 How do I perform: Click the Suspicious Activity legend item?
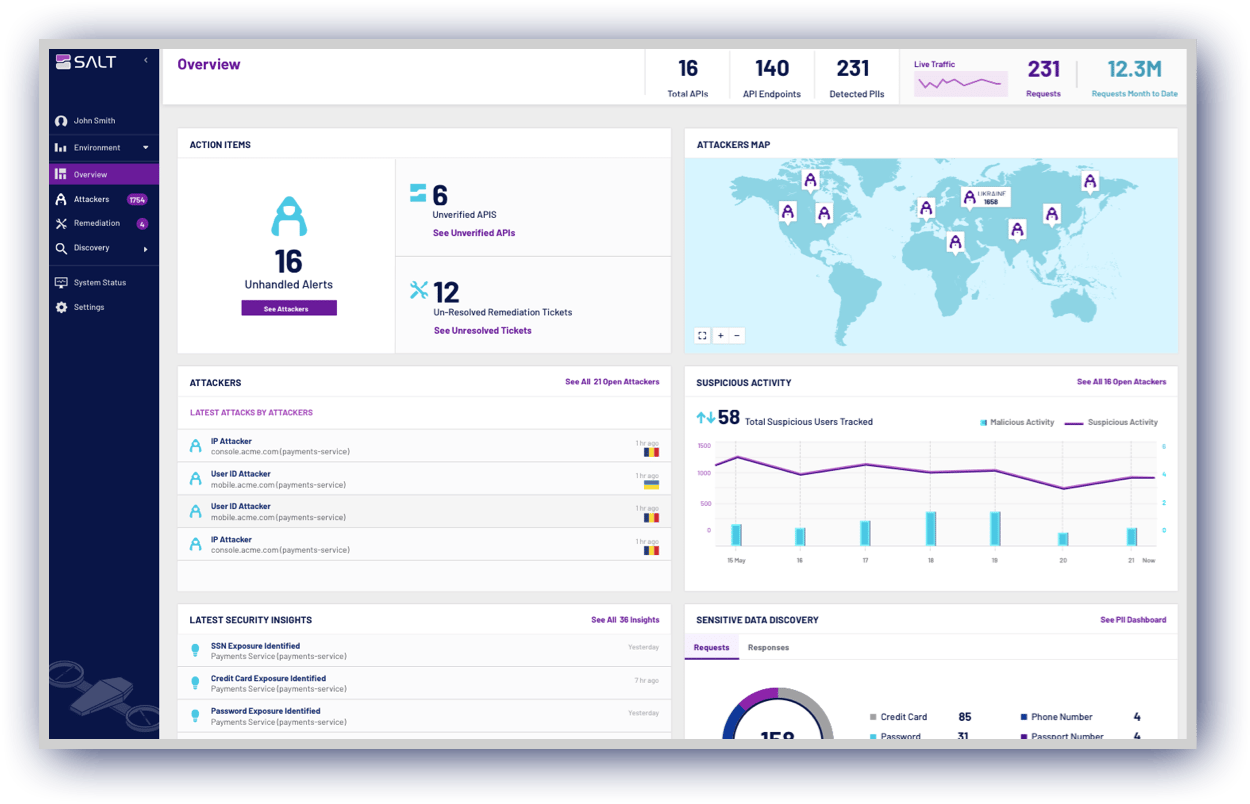1111,423
